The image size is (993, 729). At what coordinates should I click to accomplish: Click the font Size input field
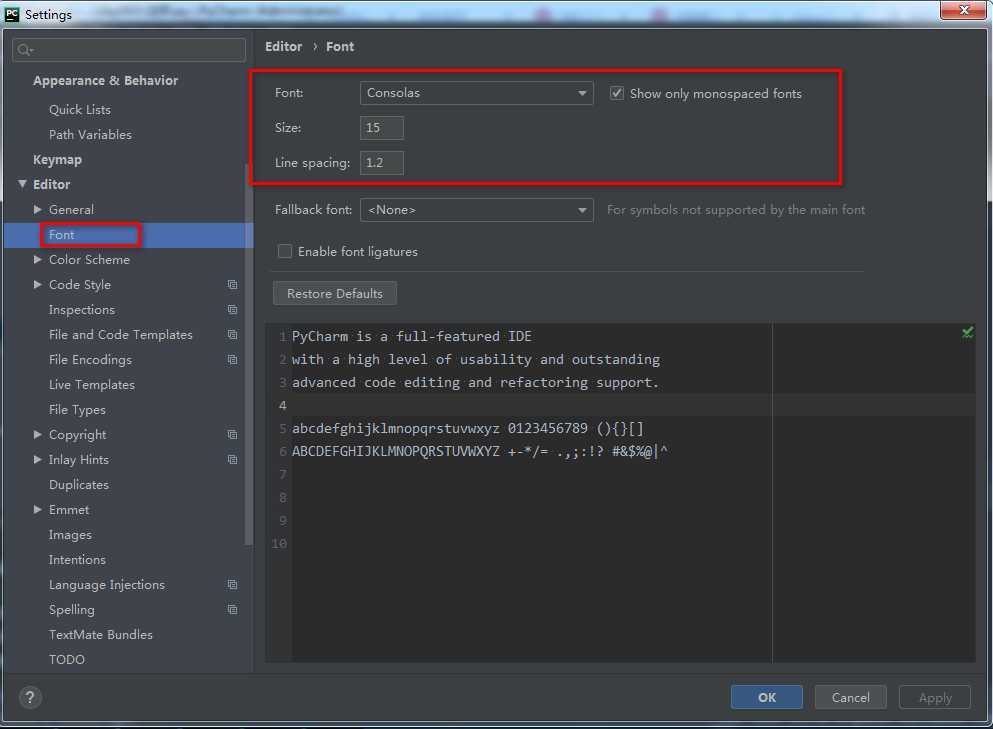point(381,128)
